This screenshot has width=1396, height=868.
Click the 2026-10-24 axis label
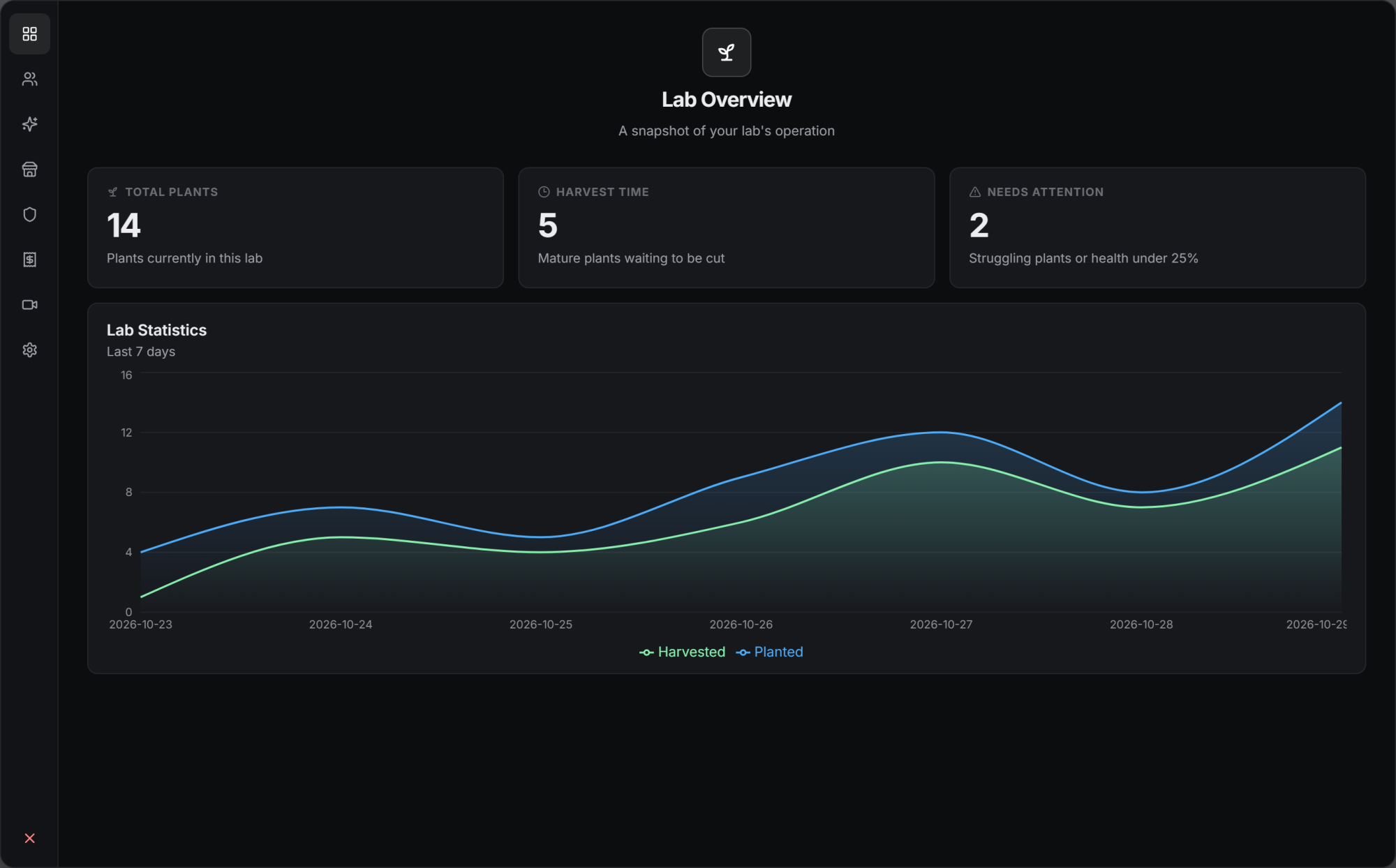click(341, 624)
